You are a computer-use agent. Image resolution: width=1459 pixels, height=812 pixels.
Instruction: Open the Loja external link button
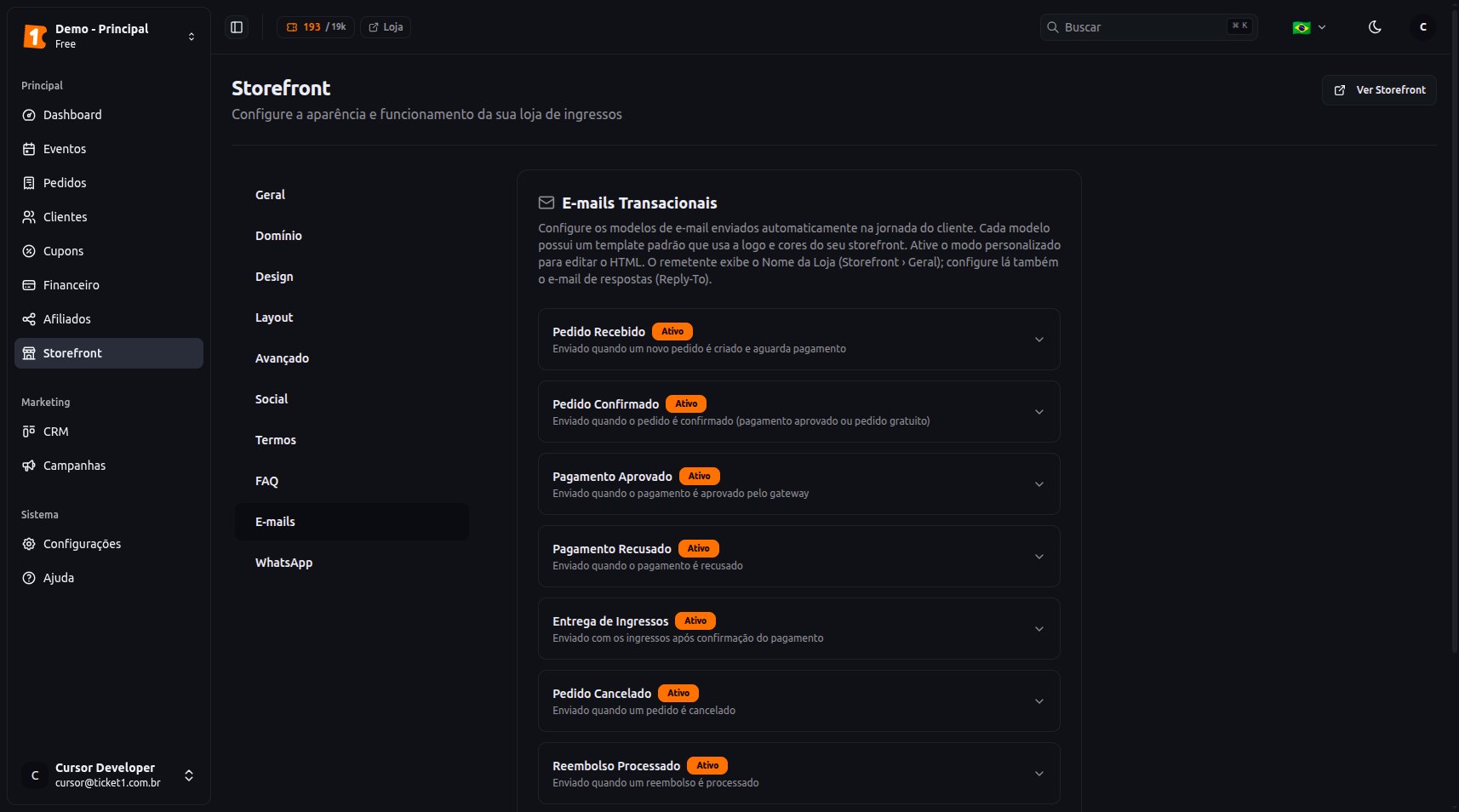386,27
